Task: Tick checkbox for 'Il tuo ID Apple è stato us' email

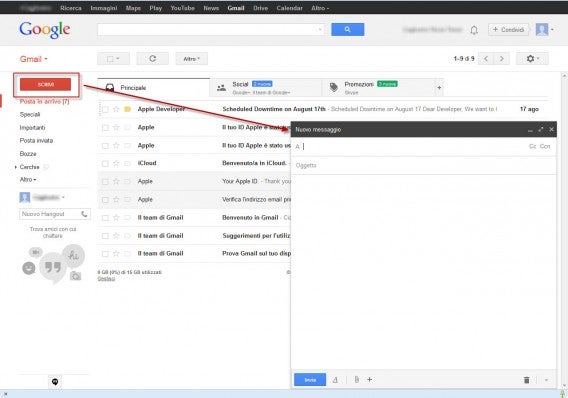Action: coord(105,146)
